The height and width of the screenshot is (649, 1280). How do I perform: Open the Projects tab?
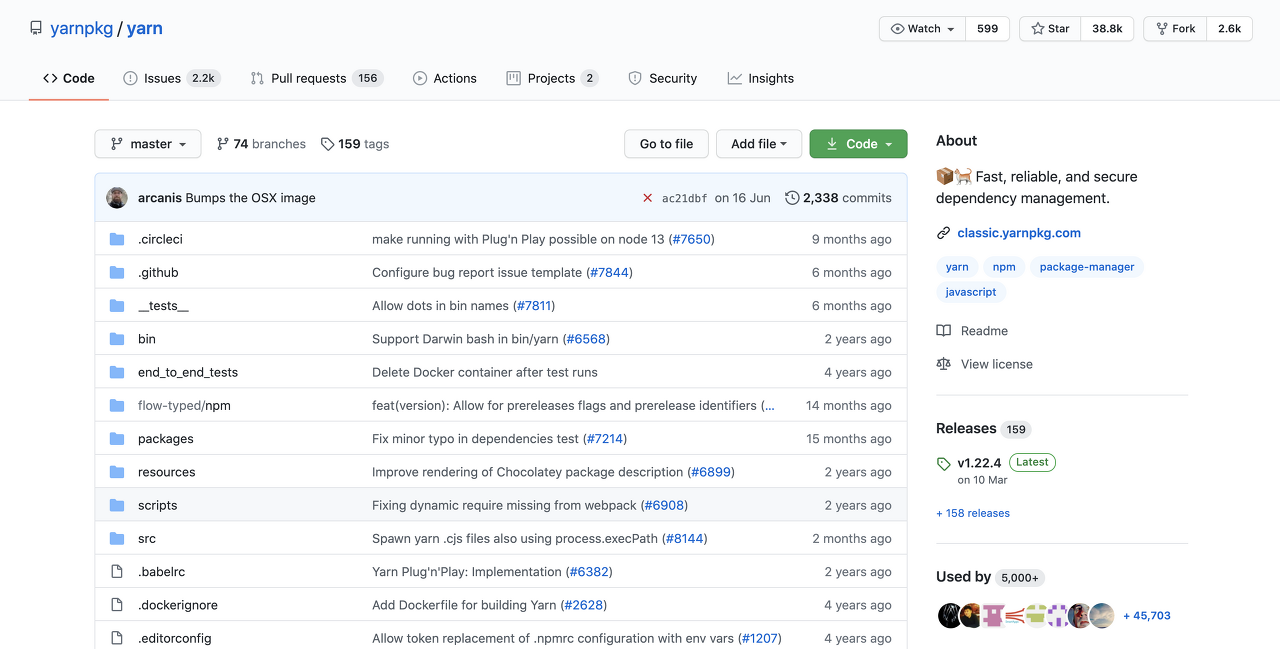pos(552,78)
